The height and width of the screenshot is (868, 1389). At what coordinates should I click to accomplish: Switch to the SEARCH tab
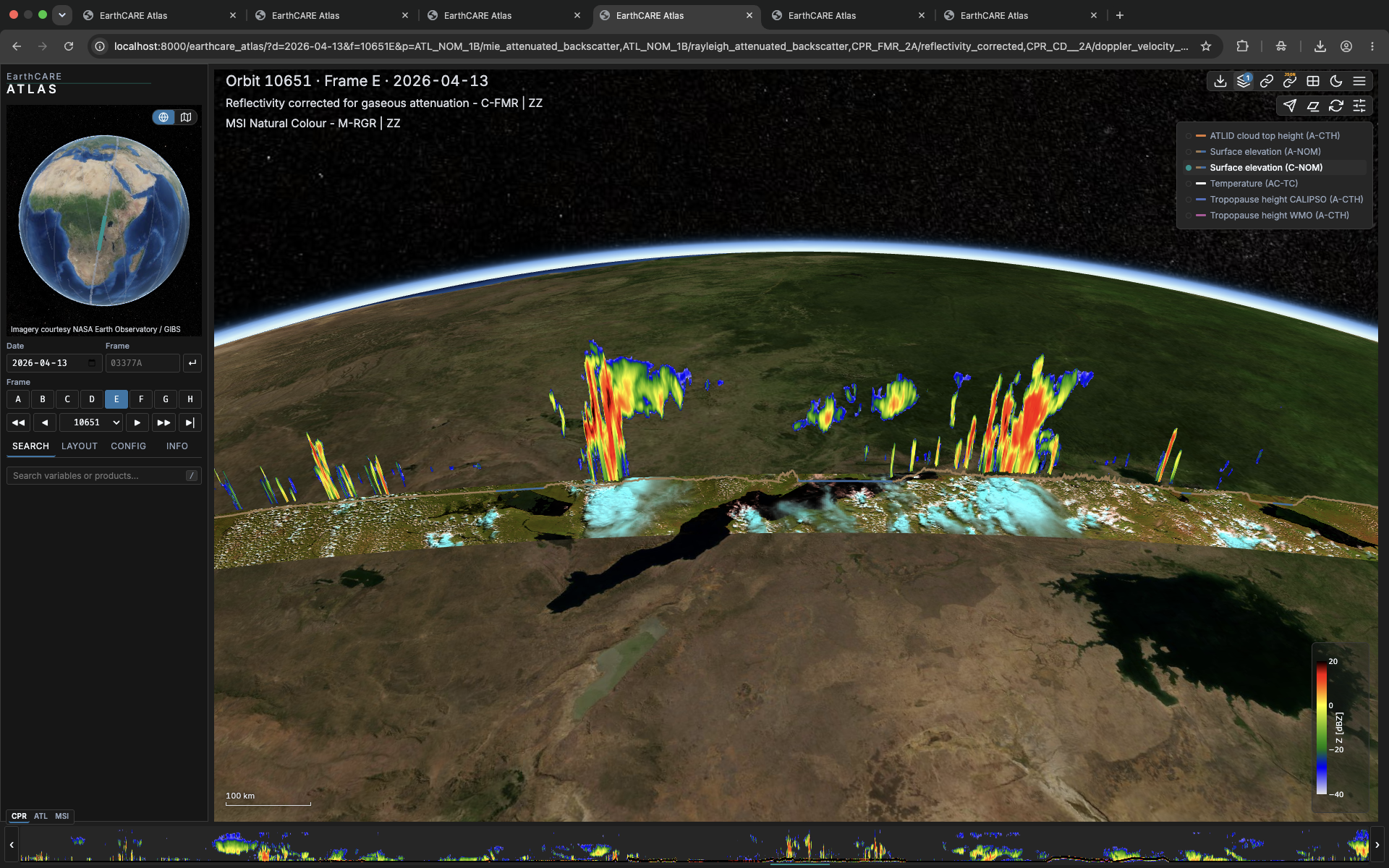[30, 446]
